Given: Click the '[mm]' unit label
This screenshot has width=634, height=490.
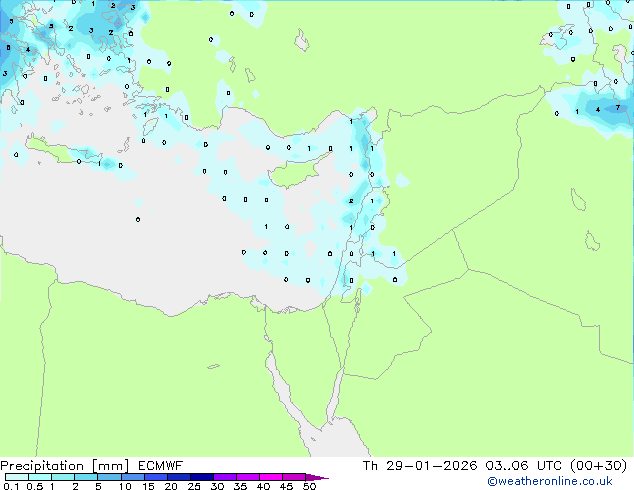Looking at the screenshot, I should click(x=111, y=466).
